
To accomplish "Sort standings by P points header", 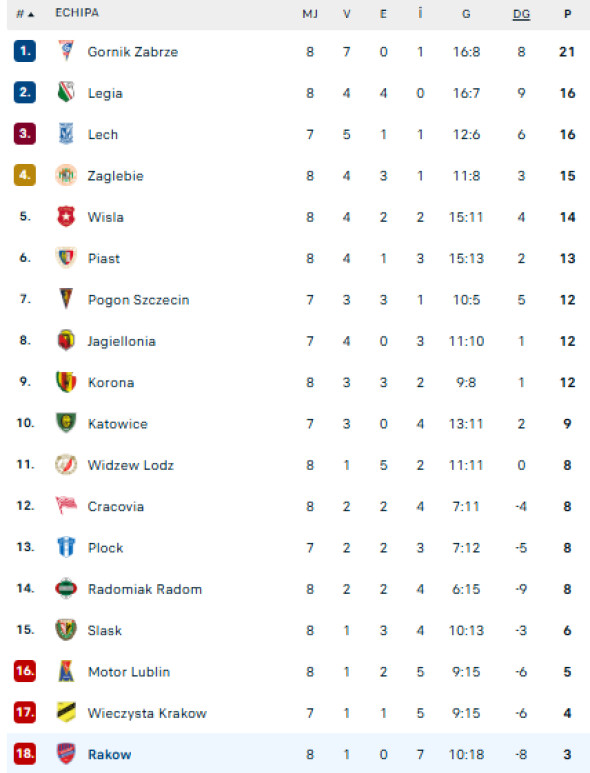I will click(x=567, y=14).
